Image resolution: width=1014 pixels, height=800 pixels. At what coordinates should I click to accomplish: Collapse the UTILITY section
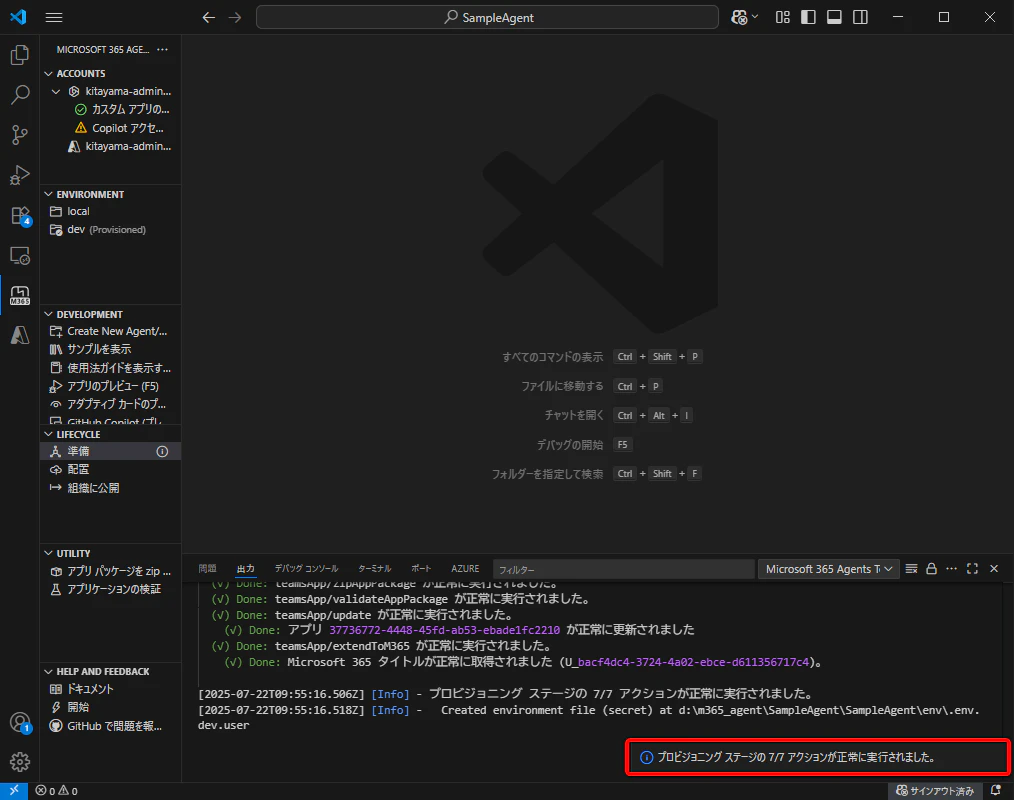pyautogui.click(x=49, y=553)
